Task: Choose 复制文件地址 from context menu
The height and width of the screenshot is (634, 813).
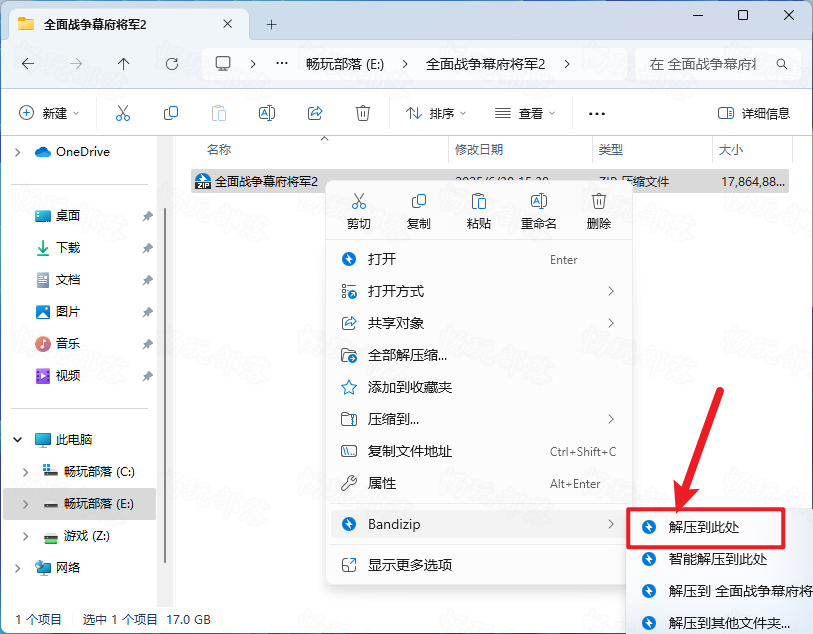Action: pyautogui.click(x=479, y=452)
